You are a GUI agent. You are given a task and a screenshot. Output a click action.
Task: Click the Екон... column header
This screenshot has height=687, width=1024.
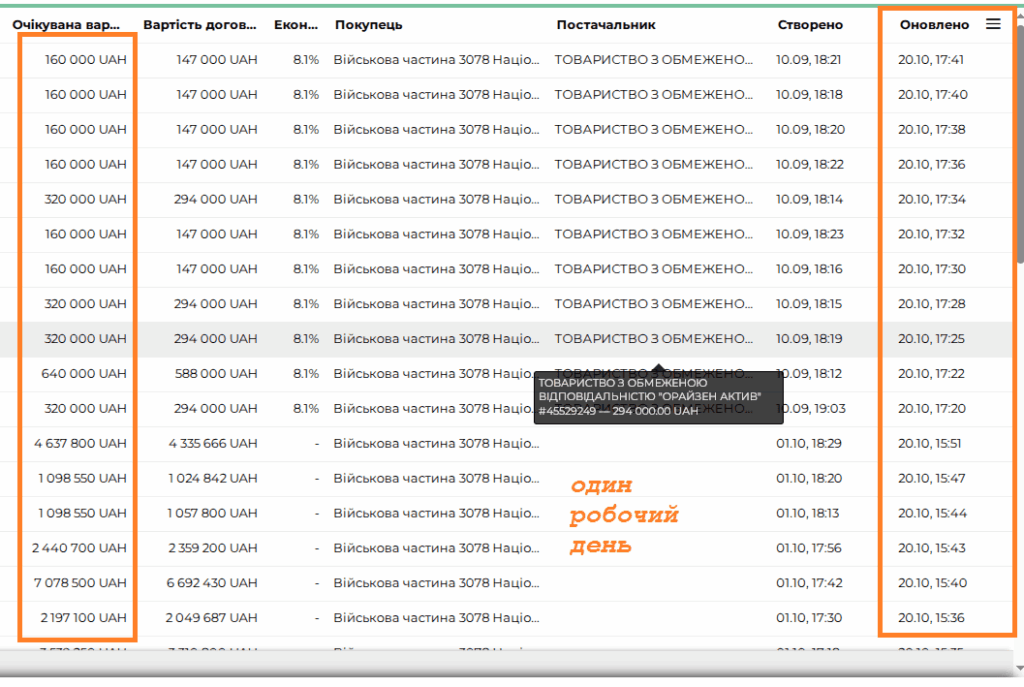coord(296,25)
